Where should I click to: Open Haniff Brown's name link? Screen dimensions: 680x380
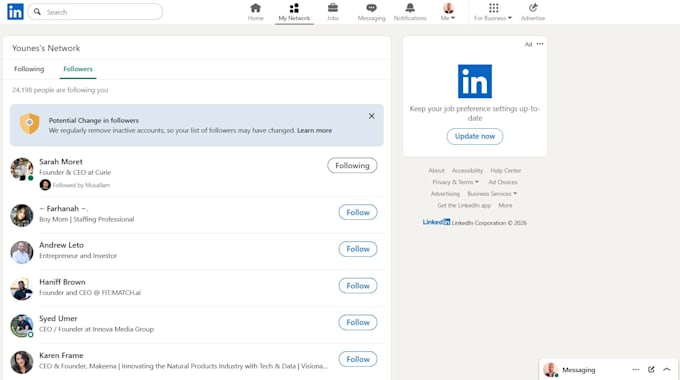(62, 282)
